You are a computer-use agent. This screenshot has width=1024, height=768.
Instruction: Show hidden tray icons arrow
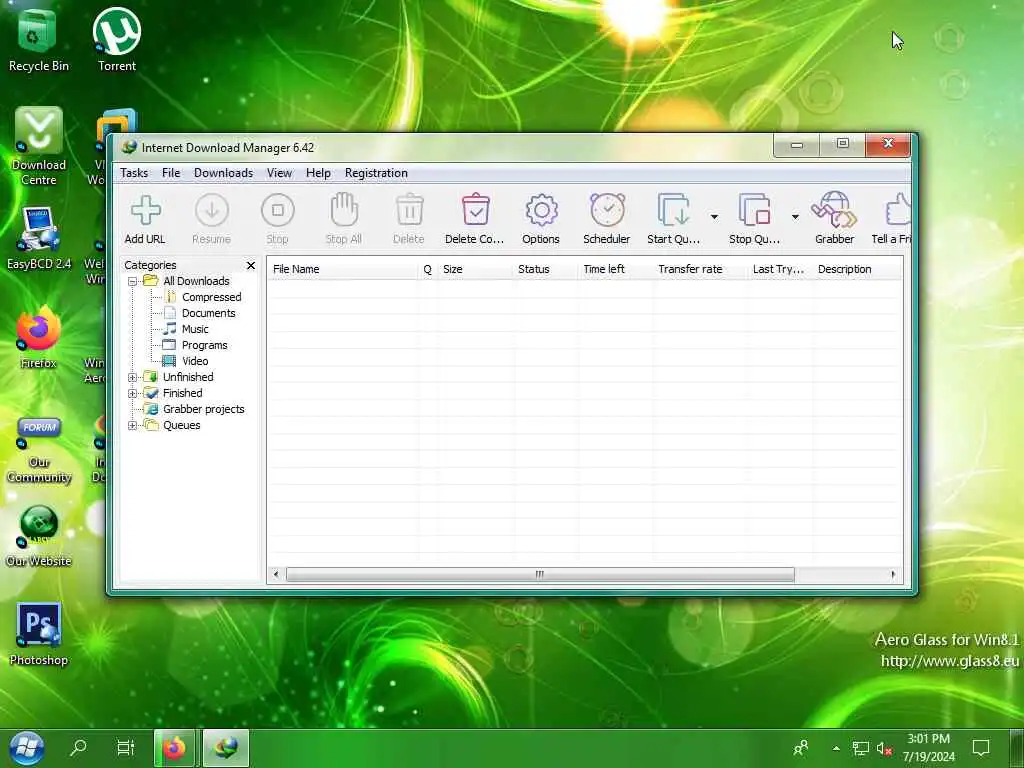[836, 748]
